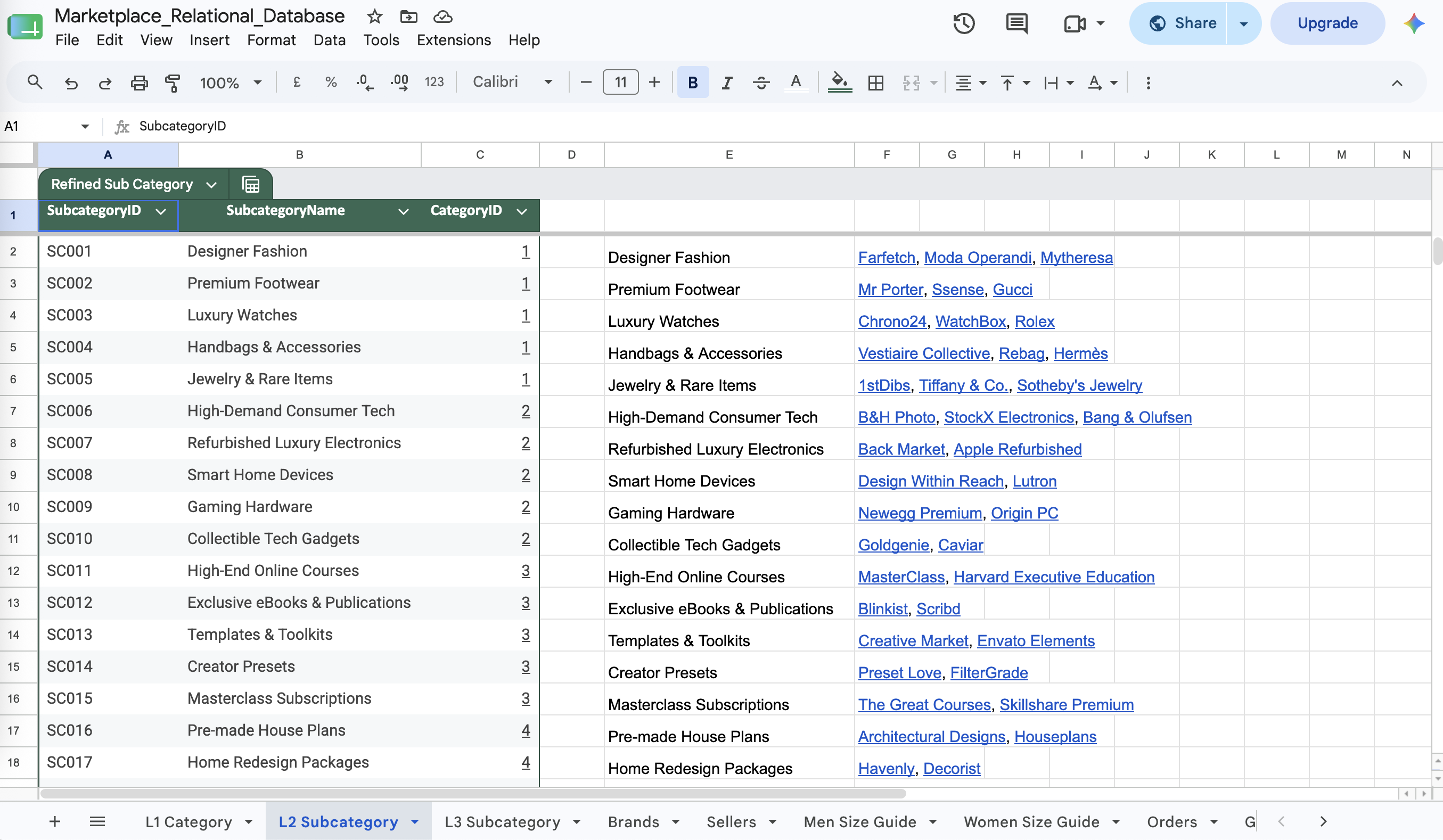Open table view icon beside Refined Sub Category
The image size is (1443, 840).
coord(251,184)
